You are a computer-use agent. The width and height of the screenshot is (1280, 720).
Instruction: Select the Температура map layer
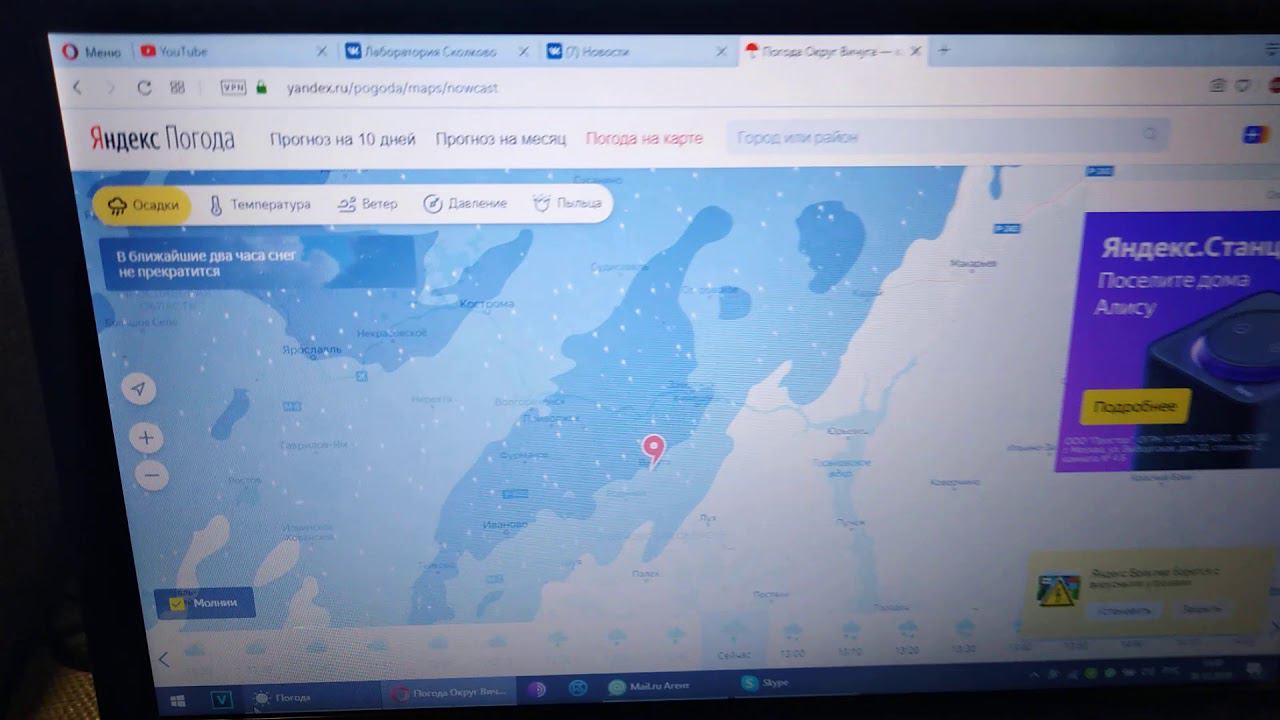pyautogui.click(x=259, y=204)
